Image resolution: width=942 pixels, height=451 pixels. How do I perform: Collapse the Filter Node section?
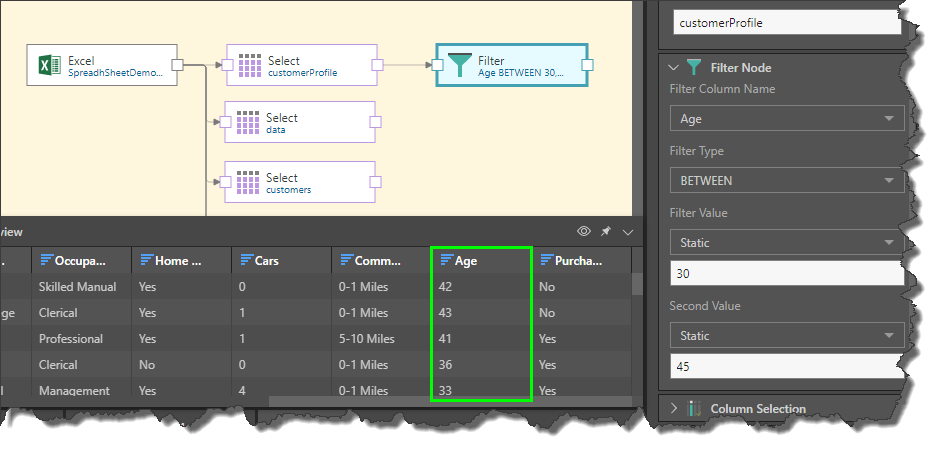(673, 68)
